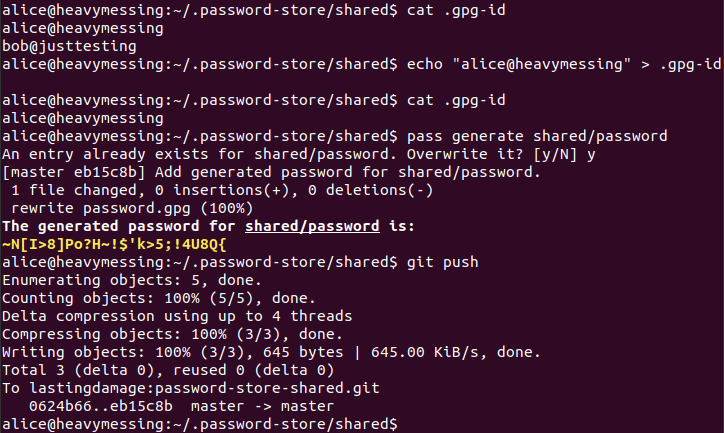724x433 pixels.
Task: Click the rewrite password.gpg (100%) line
Action: pos(132,208)
